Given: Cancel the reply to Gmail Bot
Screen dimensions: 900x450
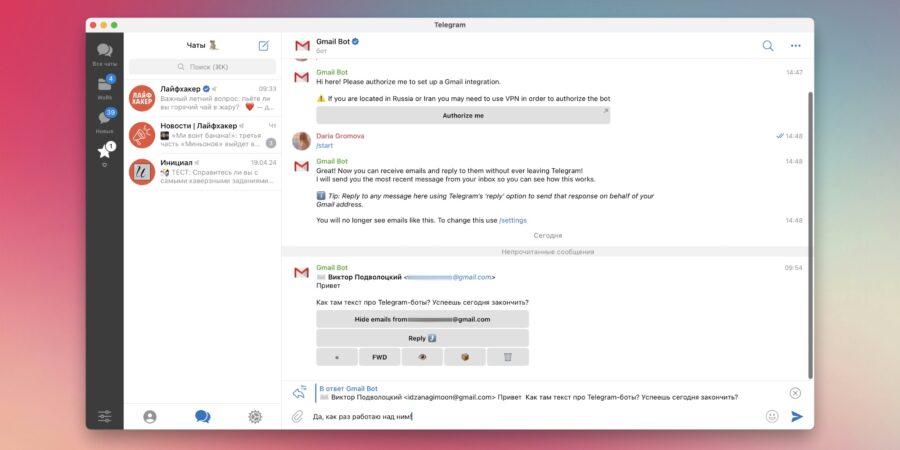Looking at the screenshot, I should point(795,393).
